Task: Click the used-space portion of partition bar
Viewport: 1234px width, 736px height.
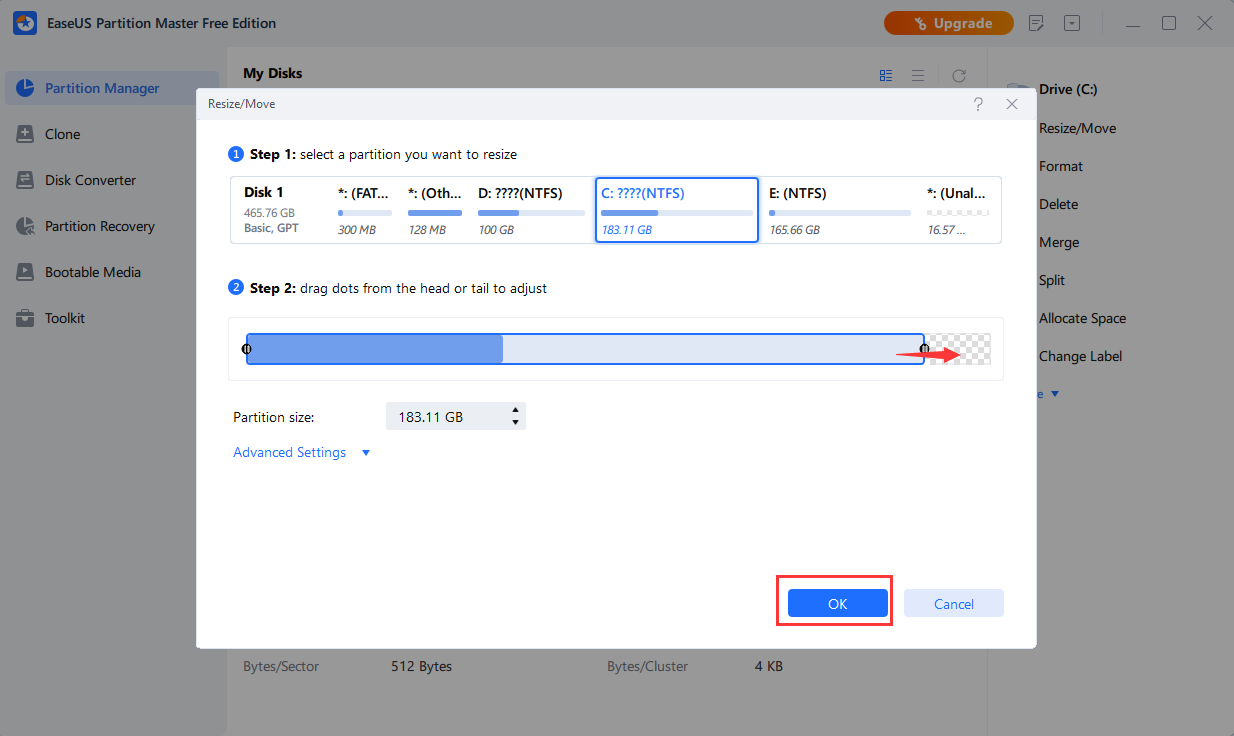Action: pyautogui.click(x=375, y=349)
